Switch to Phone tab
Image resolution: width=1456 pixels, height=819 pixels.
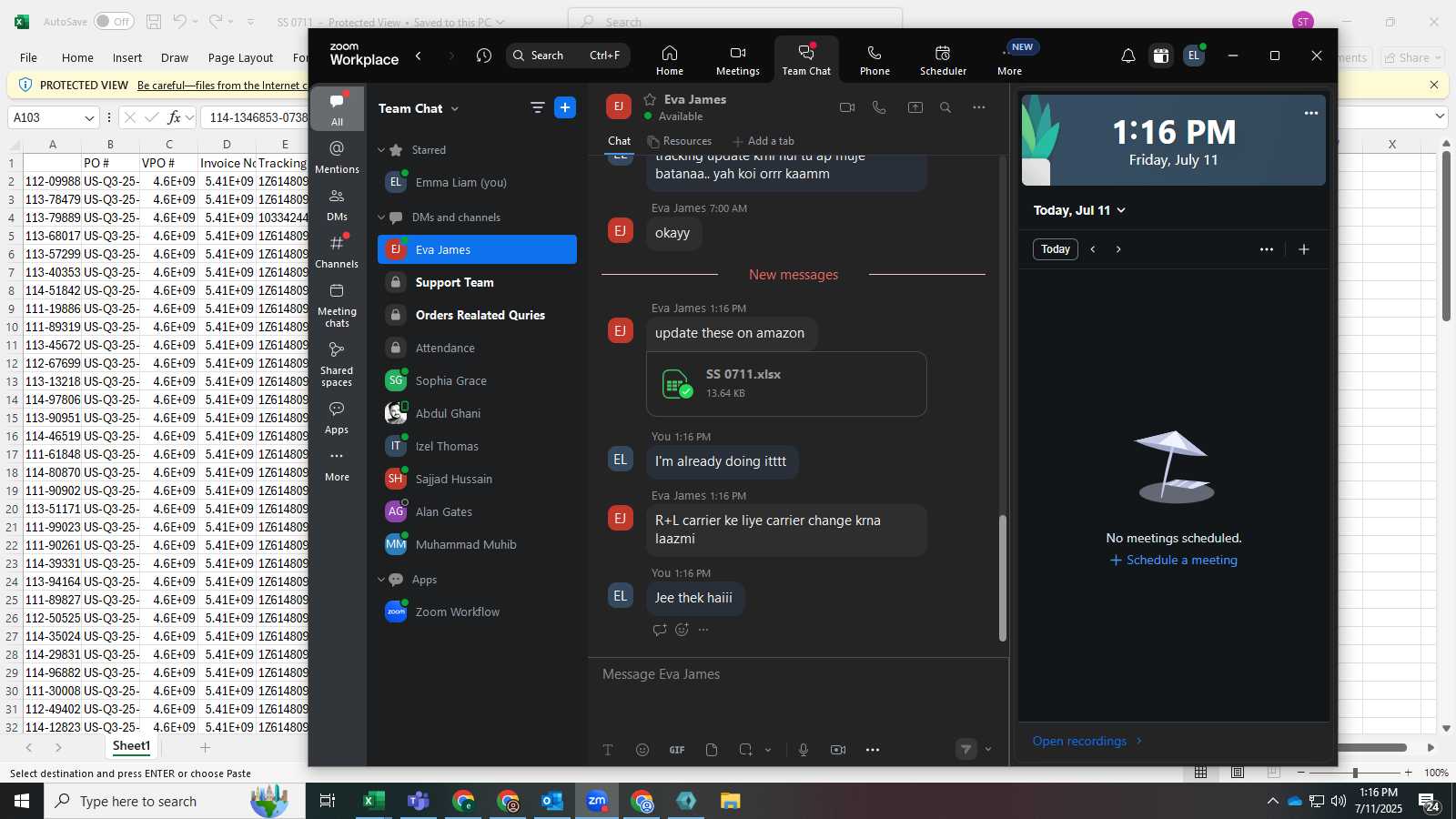tap(875, 60)
